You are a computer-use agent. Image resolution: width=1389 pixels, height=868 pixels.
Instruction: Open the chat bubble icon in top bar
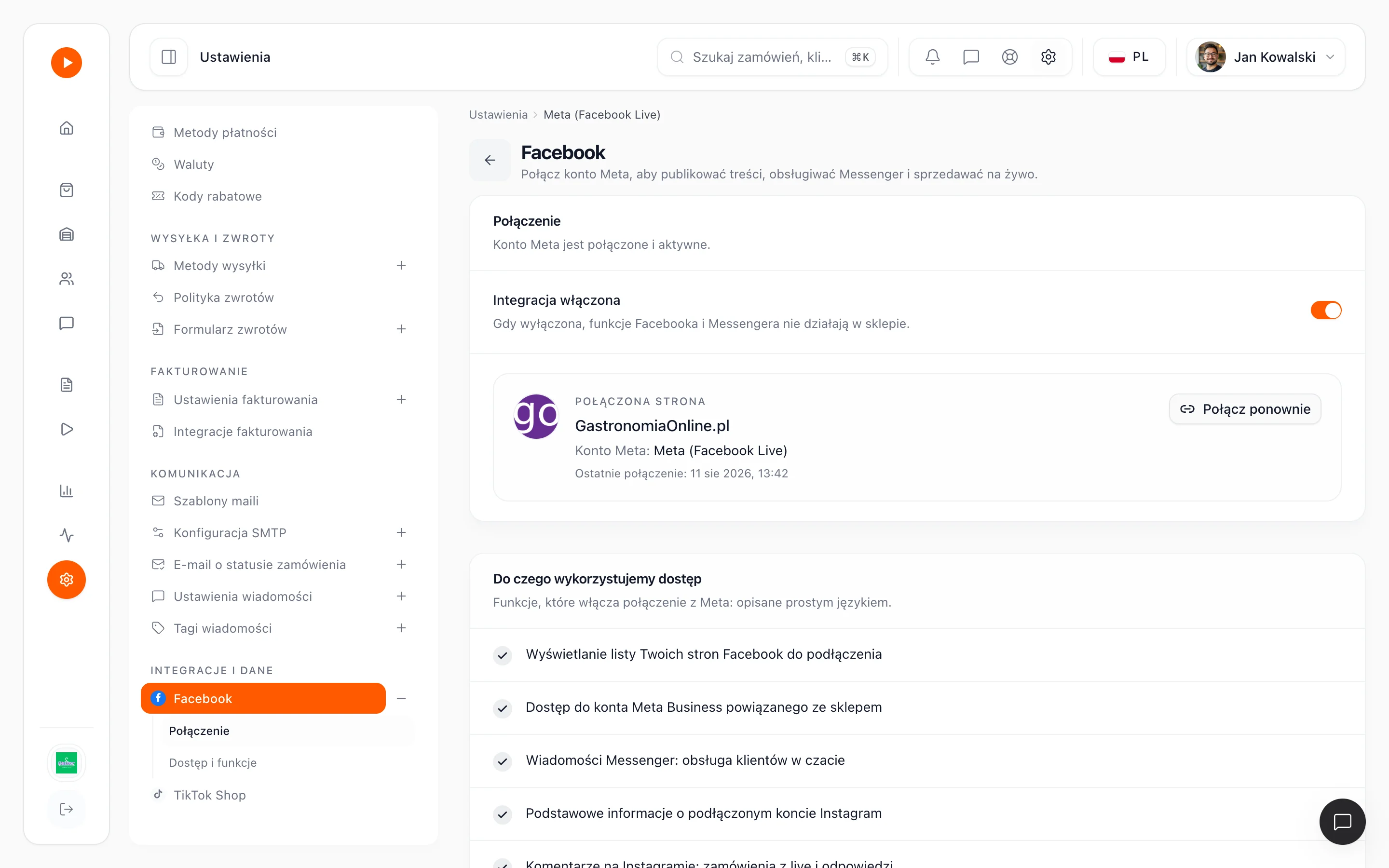pos(971,57)
